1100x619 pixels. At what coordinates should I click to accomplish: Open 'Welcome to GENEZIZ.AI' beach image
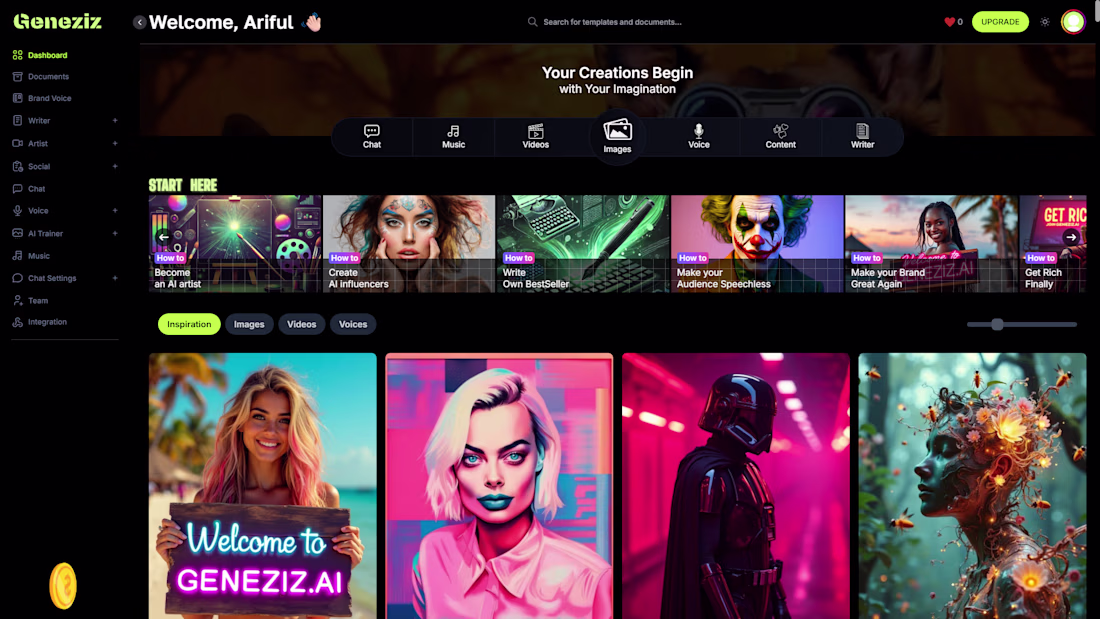pos(262,486)
